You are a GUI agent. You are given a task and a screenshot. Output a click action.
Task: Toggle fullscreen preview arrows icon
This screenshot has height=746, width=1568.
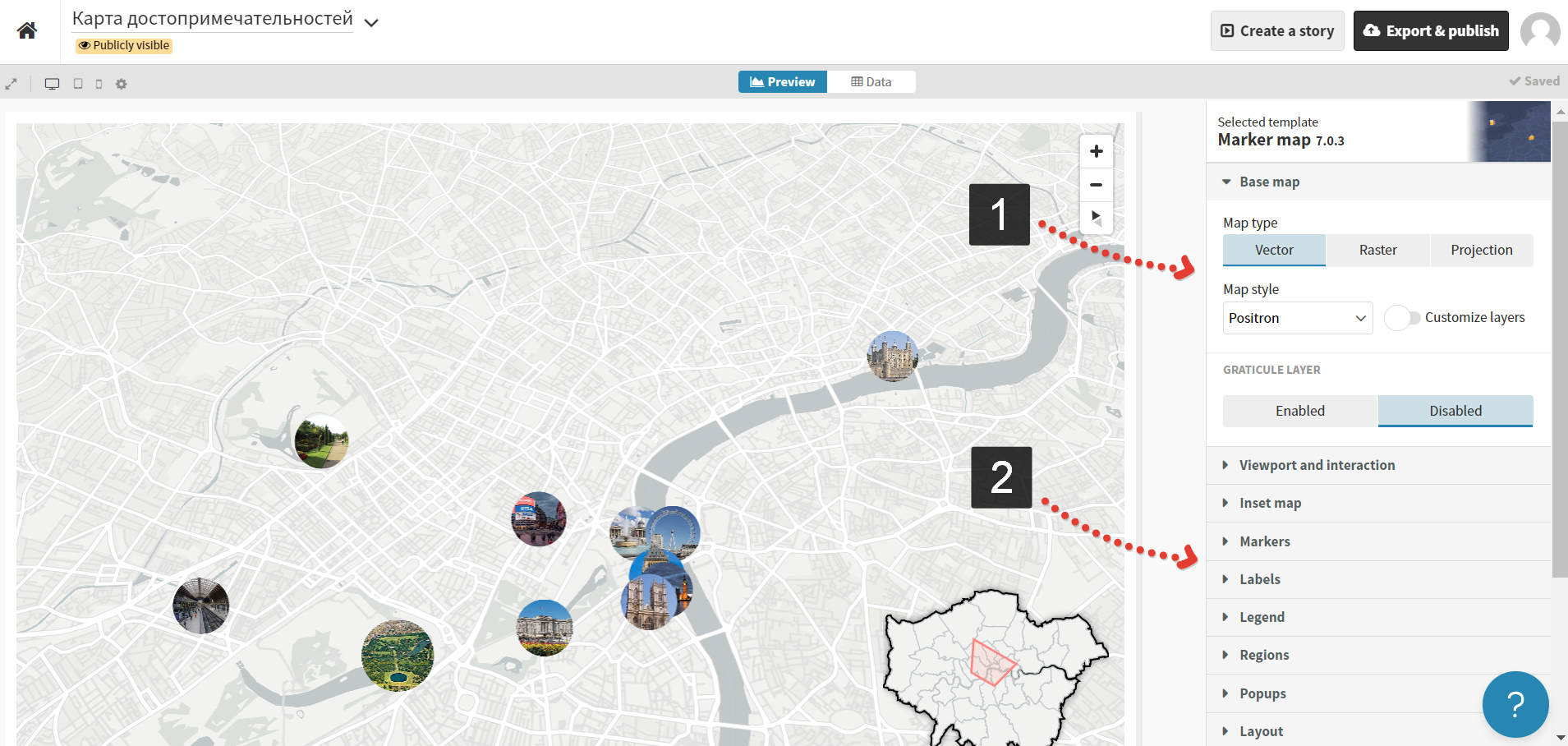point(11,84)
